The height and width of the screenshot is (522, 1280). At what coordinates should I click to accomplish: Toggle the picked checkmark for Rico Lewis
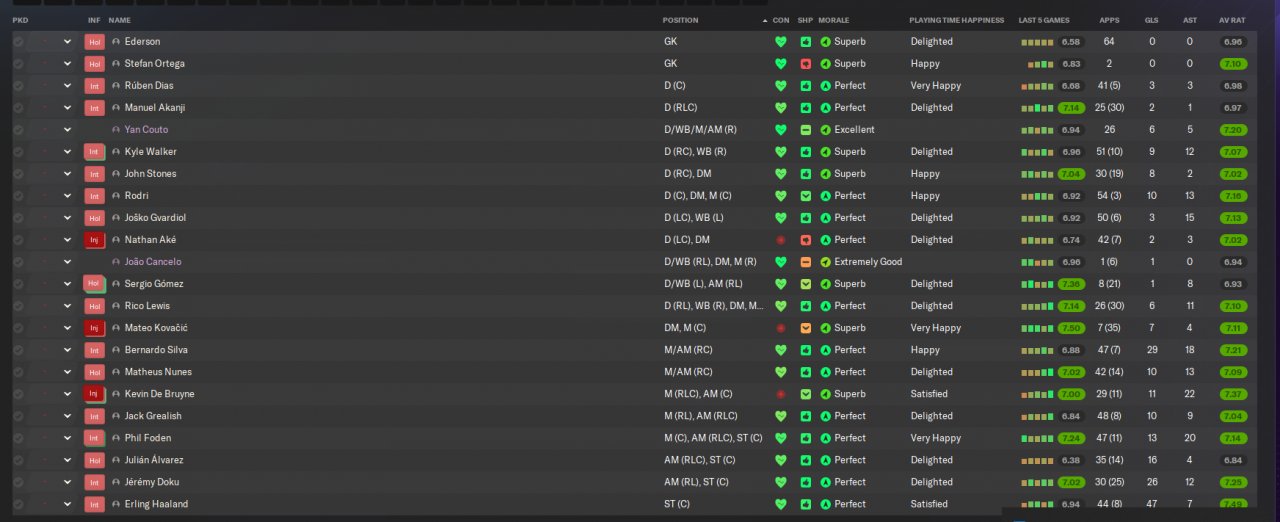[x=18, y=306]
